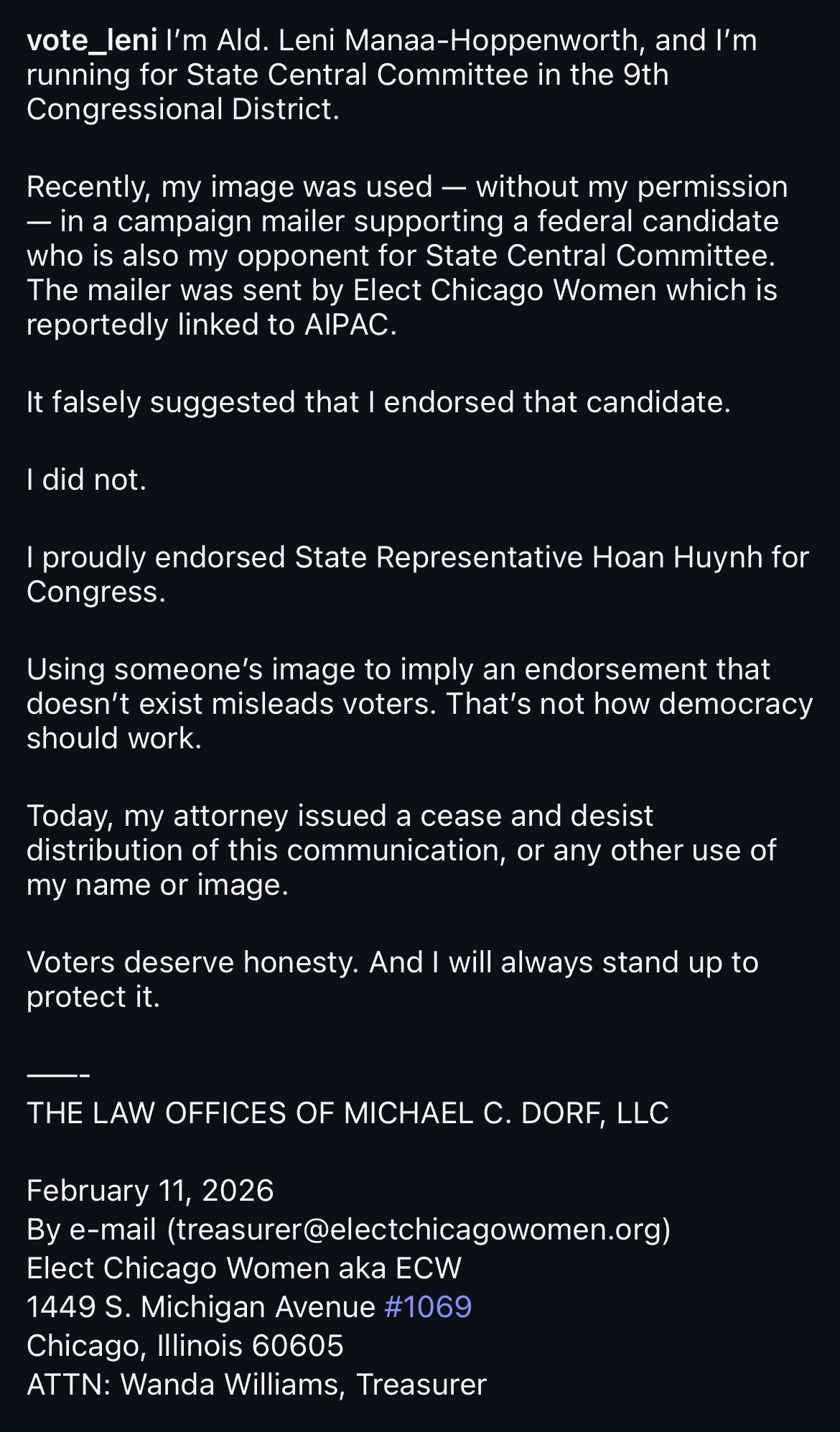Click the word "AIPAC" in the caption

pyautogui.click(x=348, y=325)
